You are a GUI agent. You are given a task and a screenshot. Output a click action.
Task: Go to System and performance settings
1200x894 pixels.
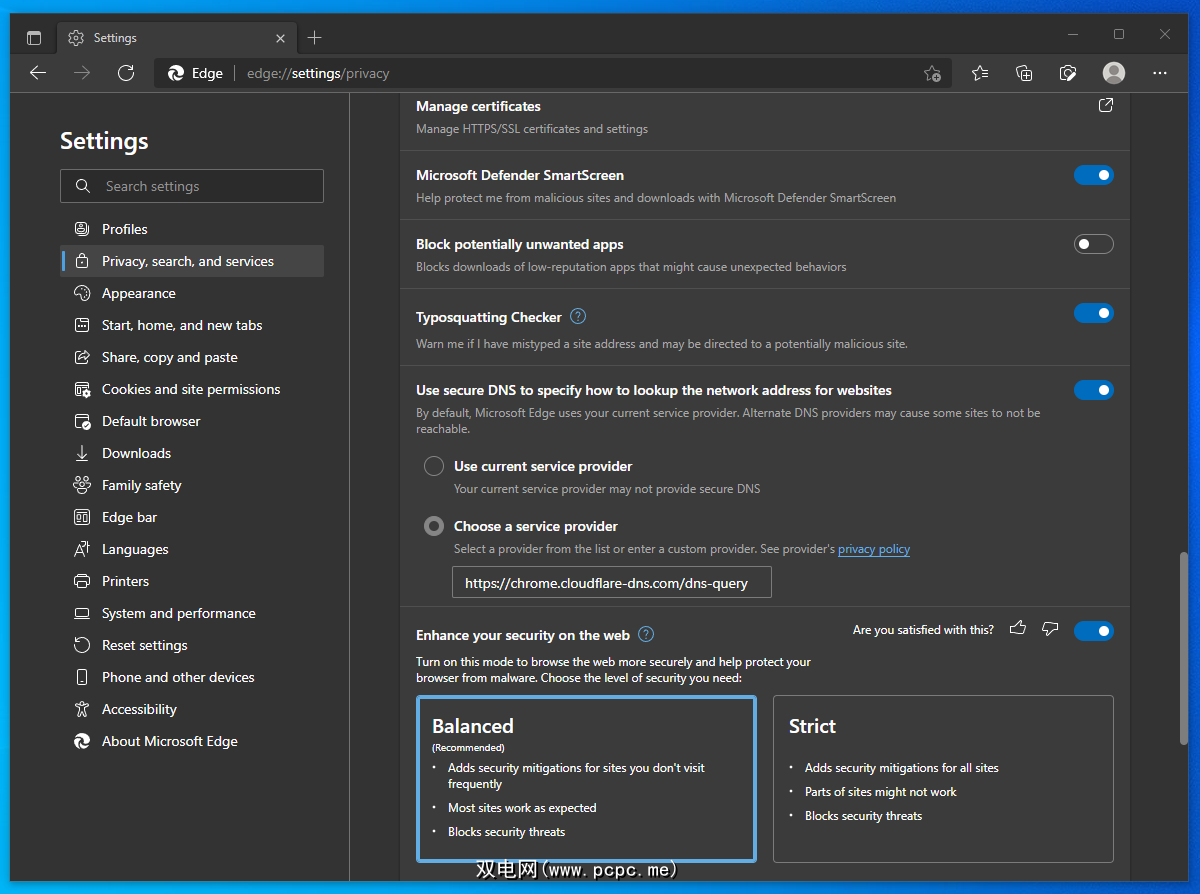click(178, 613)
